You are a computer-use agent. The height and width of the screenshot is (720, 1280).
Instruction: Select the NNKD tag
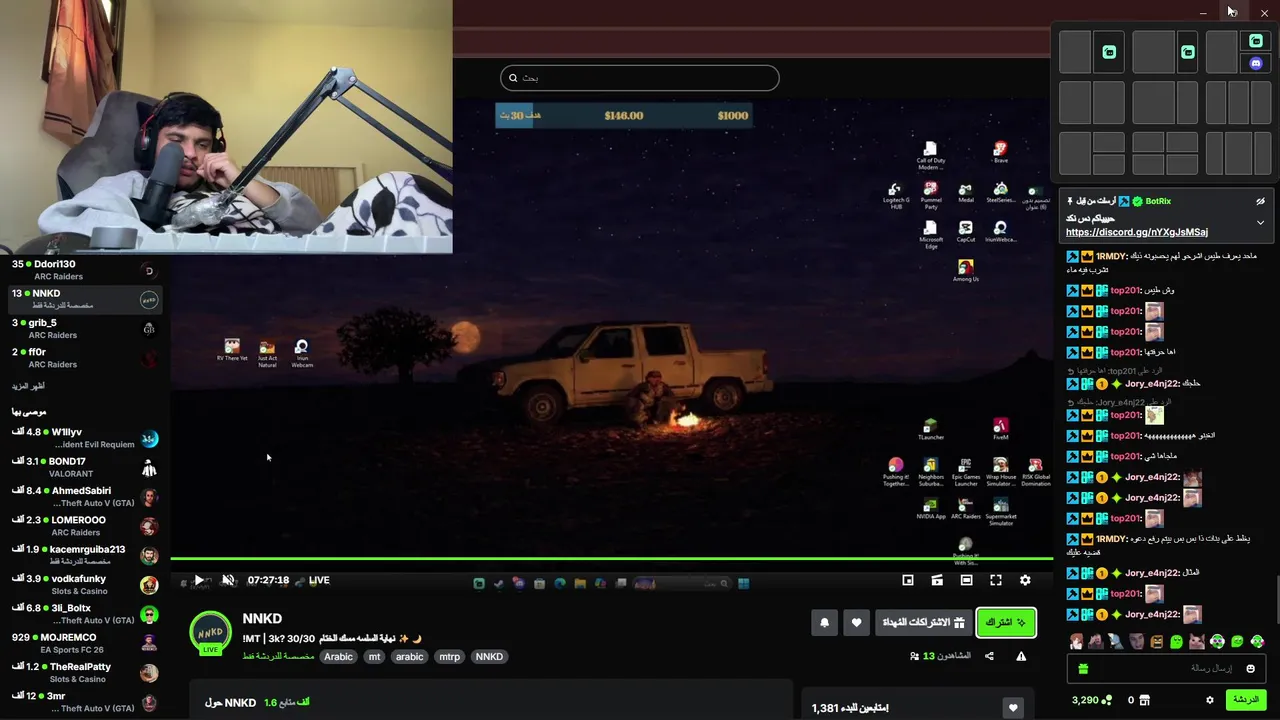tap(489, 657)
